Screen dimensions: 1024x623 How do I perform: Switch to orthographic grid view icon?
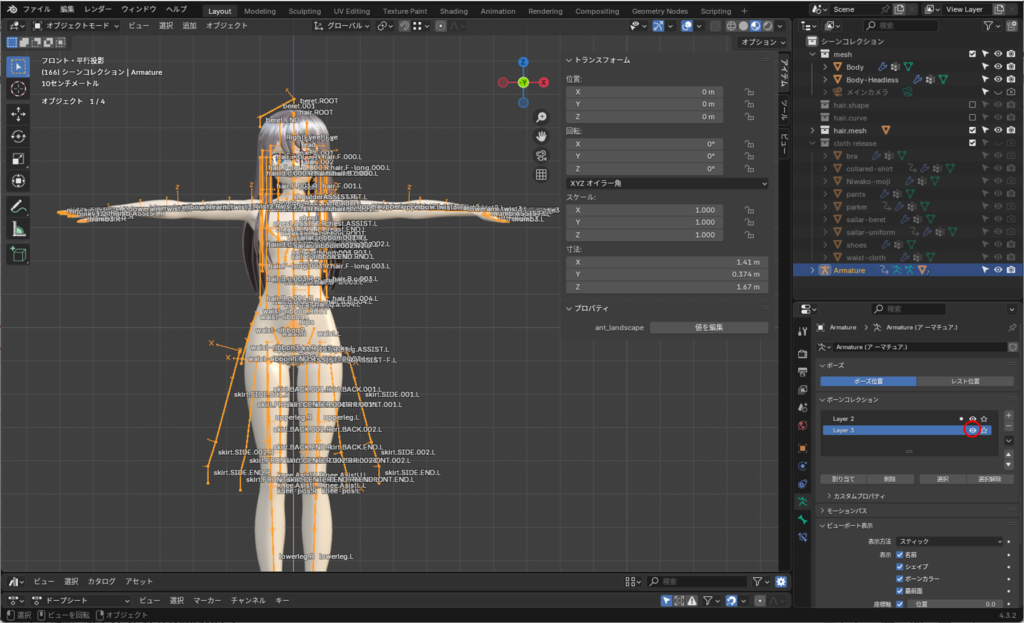tap(541, 174)
